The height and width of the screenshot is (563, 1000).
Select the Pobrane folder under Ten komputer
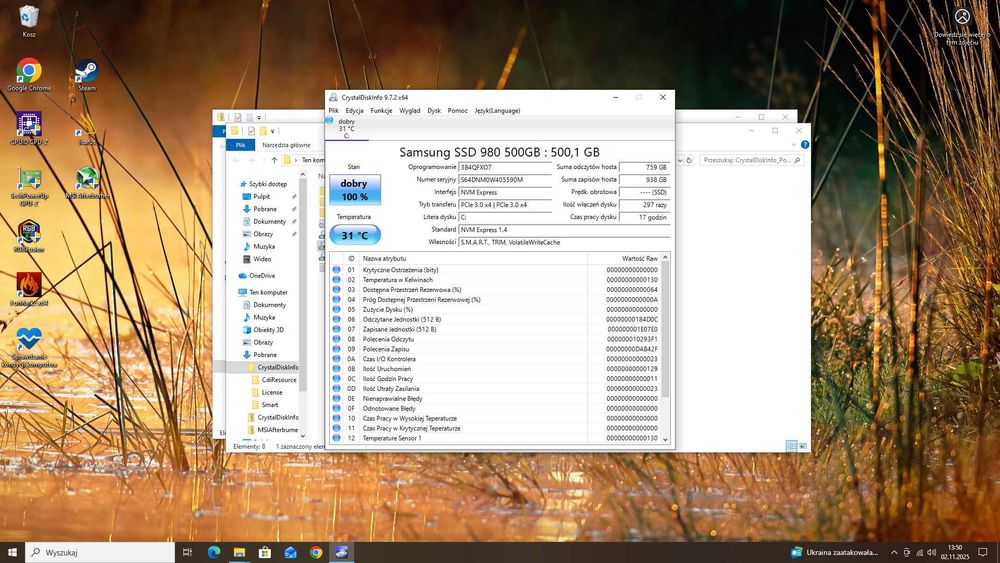pyautogui.click(x=264, y=355)
